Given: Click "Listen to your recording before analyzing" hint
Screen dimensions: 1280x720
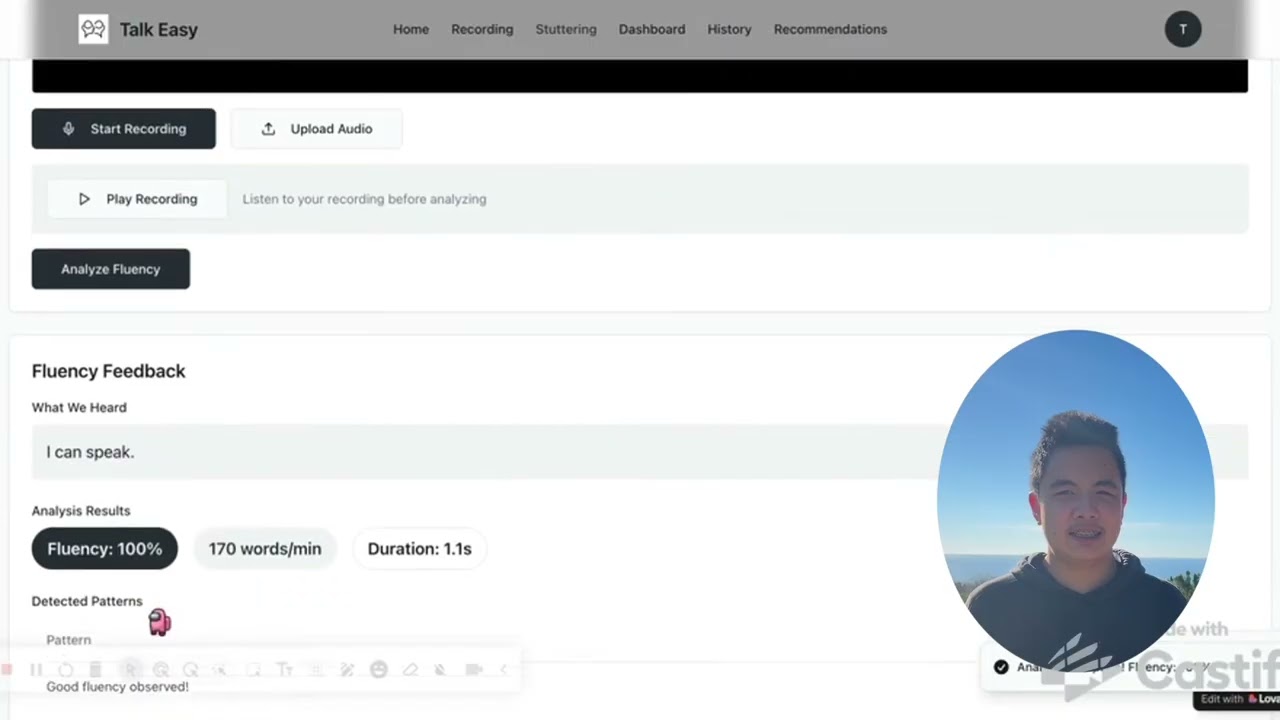Looking at the screenshot, I should [x=364, y=199].
